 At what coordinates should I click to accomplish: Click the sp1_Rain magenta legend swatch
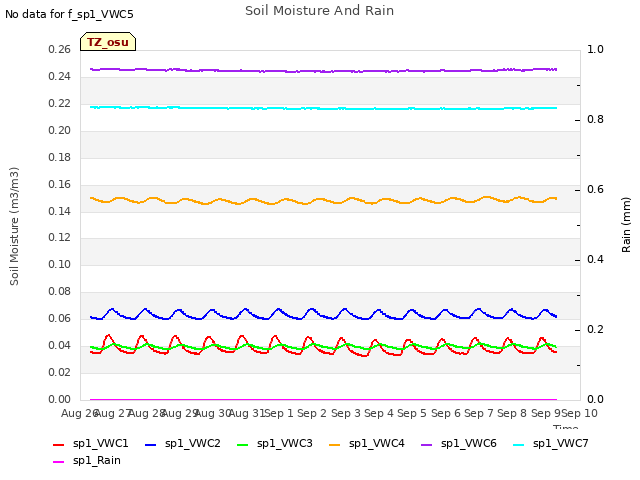[58, 462]
